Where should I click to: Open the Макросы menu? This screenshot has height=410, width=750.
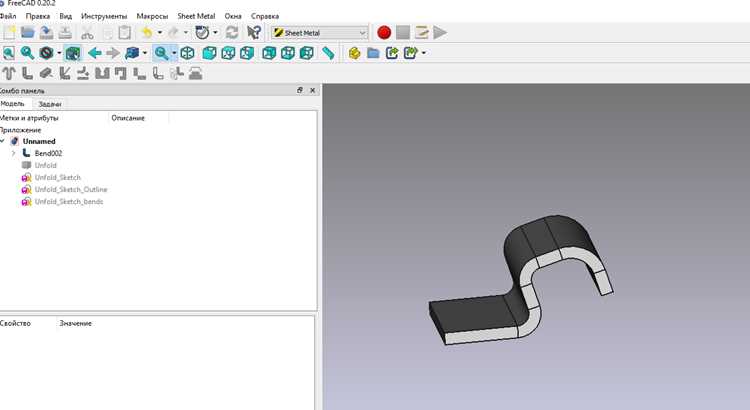pyautogui.click(x=152, y=16)
